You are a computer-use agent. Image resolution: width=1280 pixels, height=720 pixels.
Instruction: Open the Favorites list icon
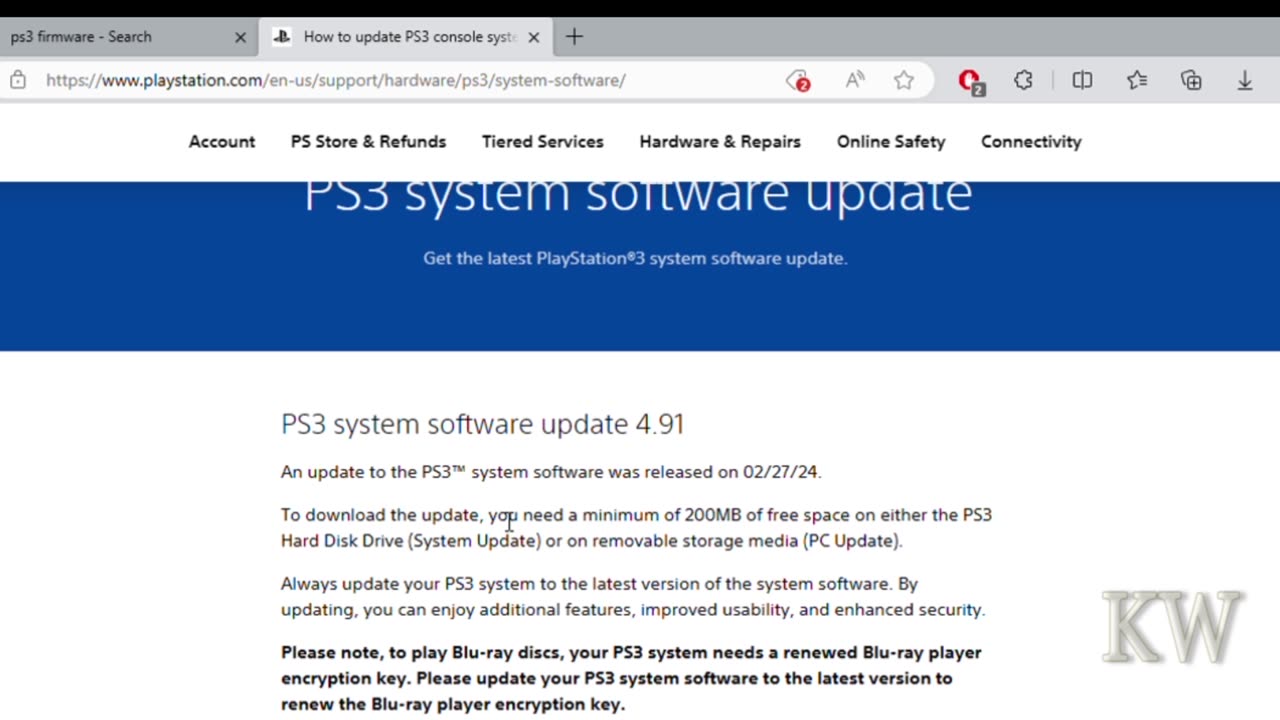coord(1137,80)
